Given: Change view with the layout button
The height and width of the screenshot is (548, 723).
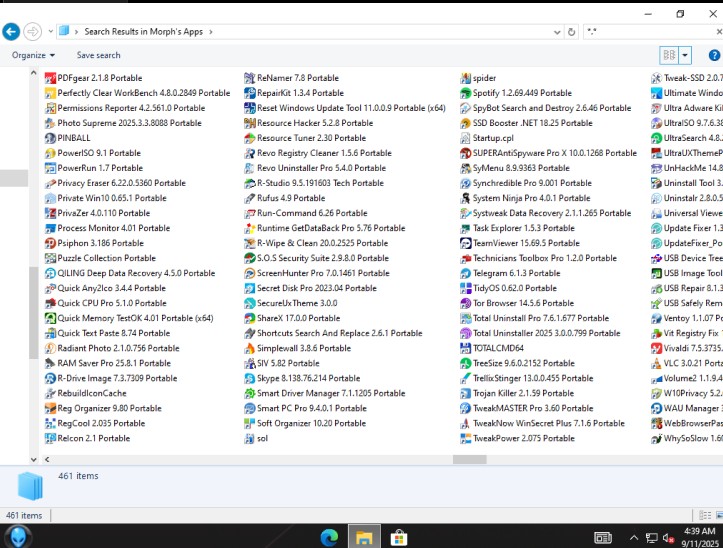Looking at the screenshot, I should tap(670, 55).
